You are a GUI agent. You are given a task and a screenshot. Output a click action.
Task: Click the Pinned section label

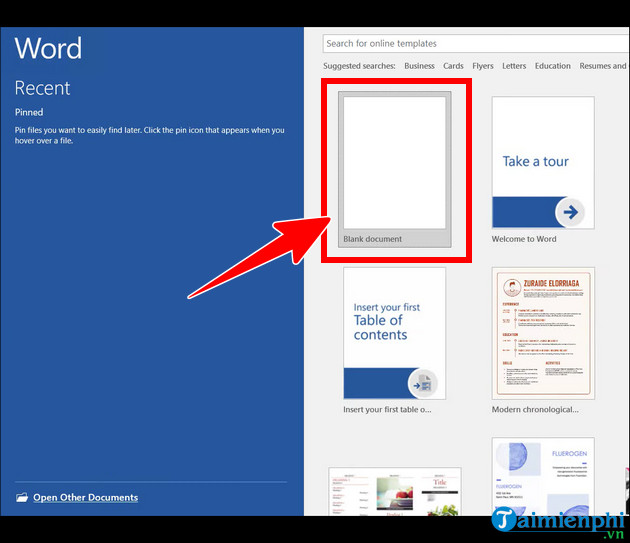click(x=29, y=112)
